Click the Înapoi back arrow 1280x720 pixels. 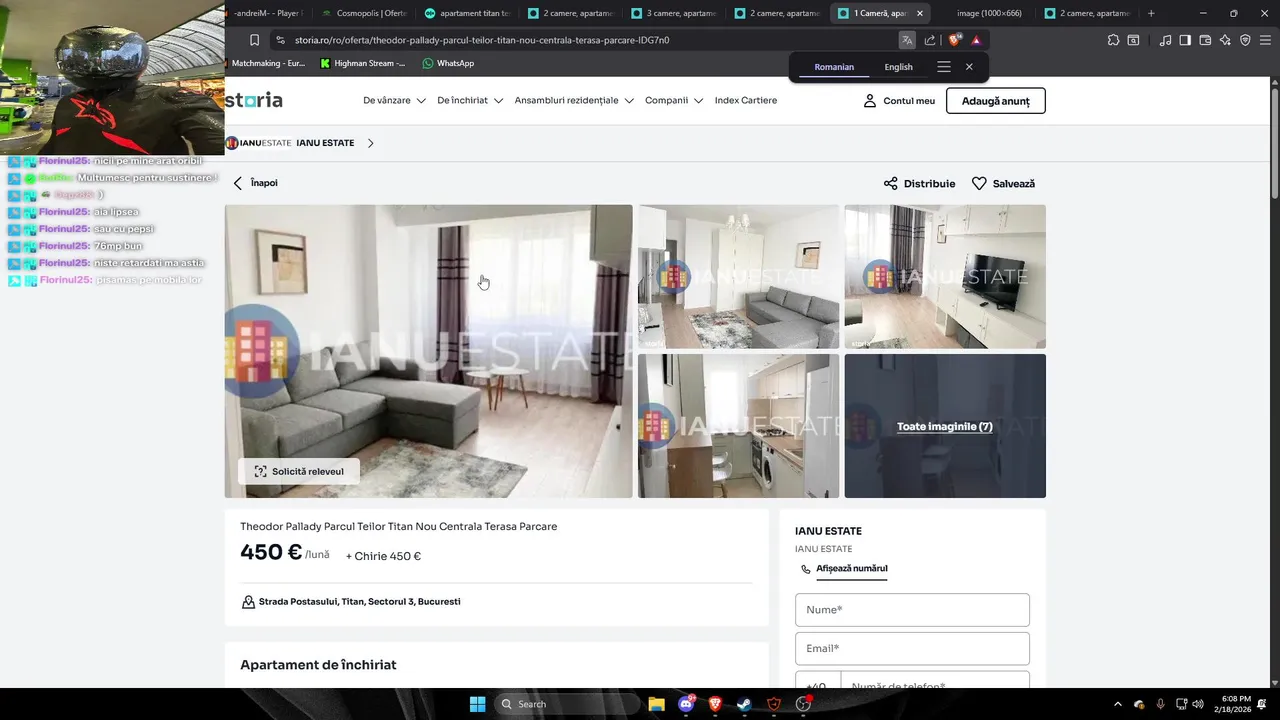[x=238, y=183]
